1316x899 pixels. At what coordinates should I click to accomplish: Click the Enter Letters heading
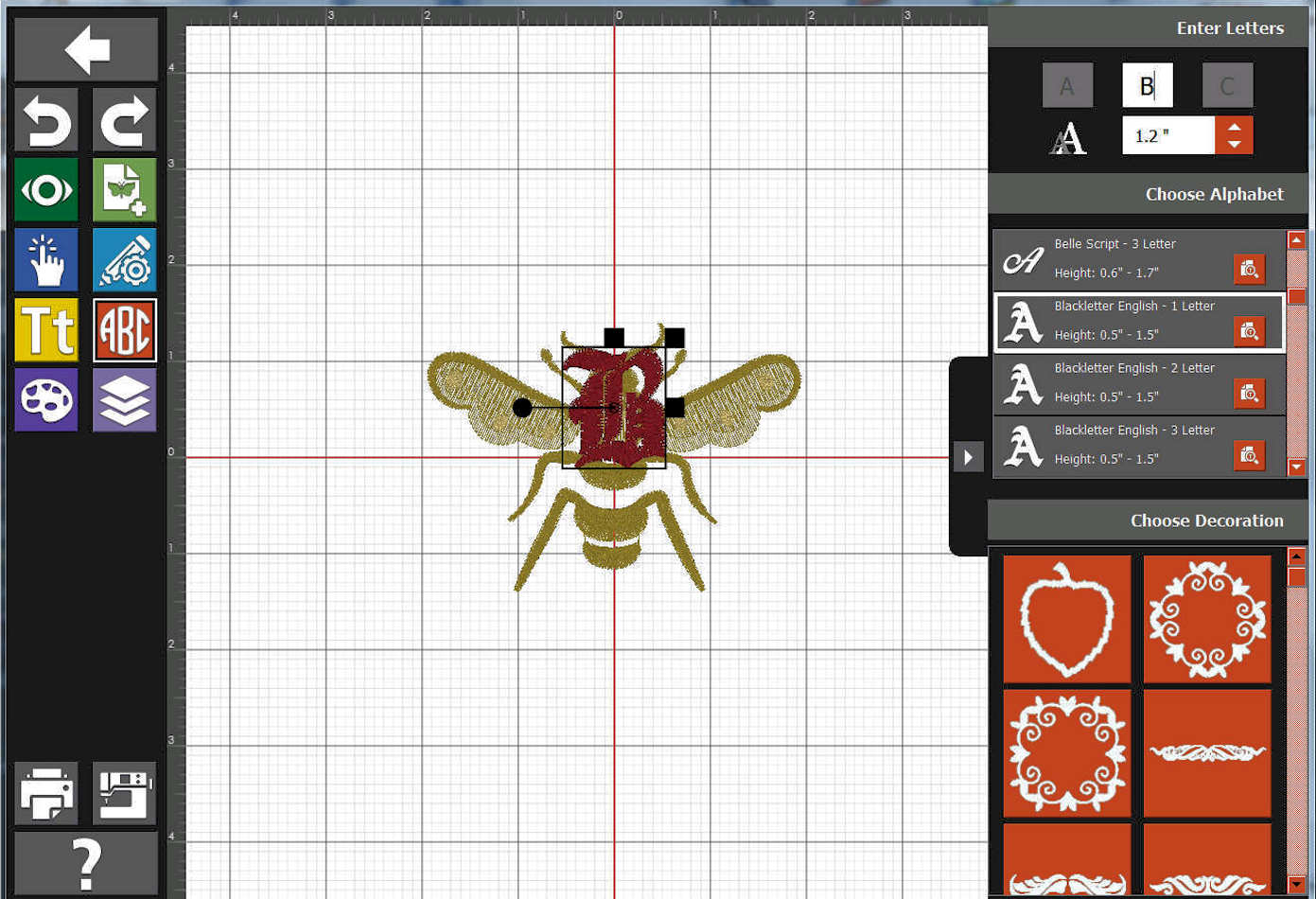[1230, 28]
